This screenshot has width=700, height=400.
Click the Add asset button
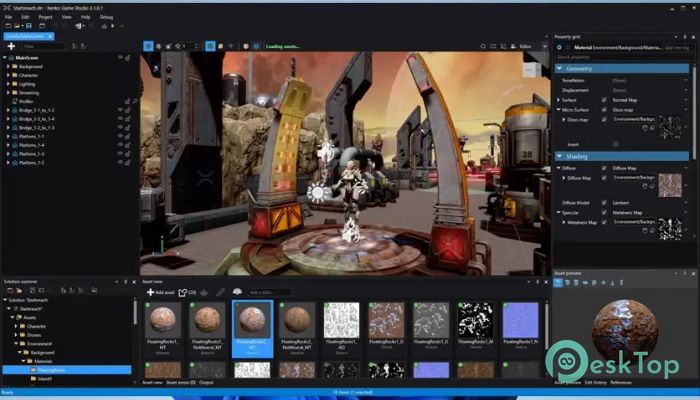pos(160,292)
